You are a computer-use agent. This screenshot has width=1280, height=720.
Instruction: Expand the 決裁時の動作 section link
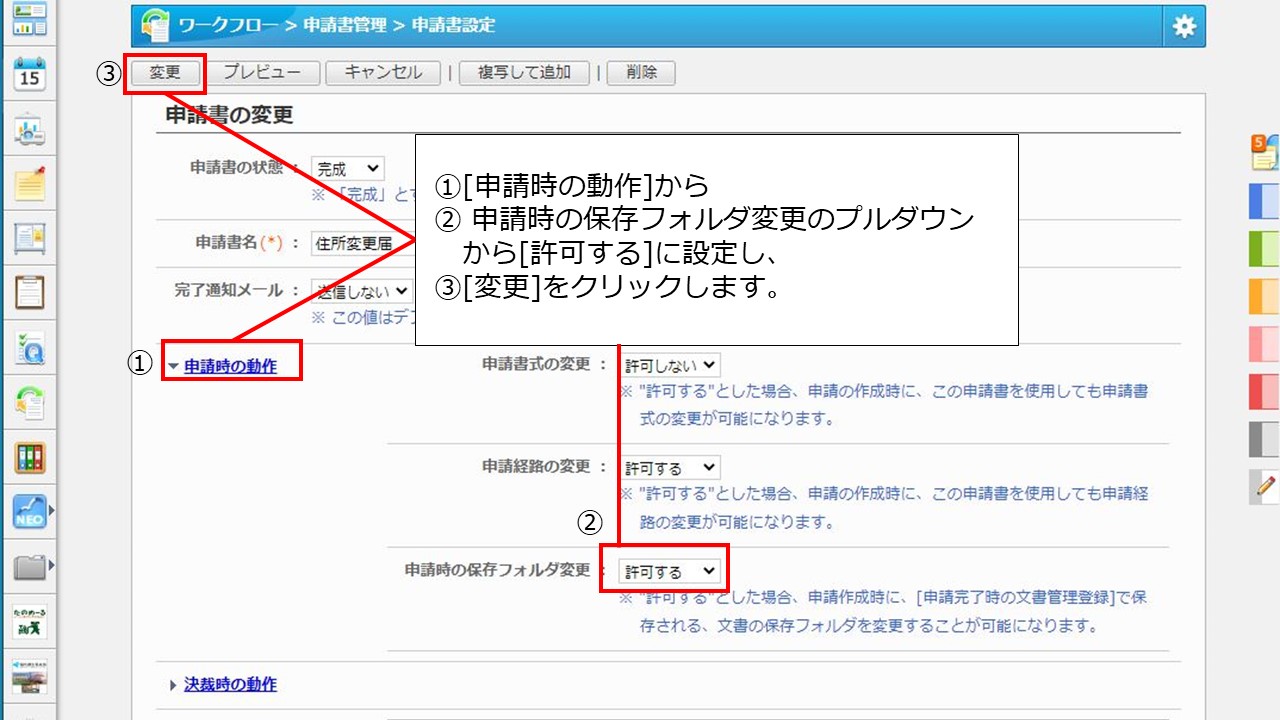point(230,685)
